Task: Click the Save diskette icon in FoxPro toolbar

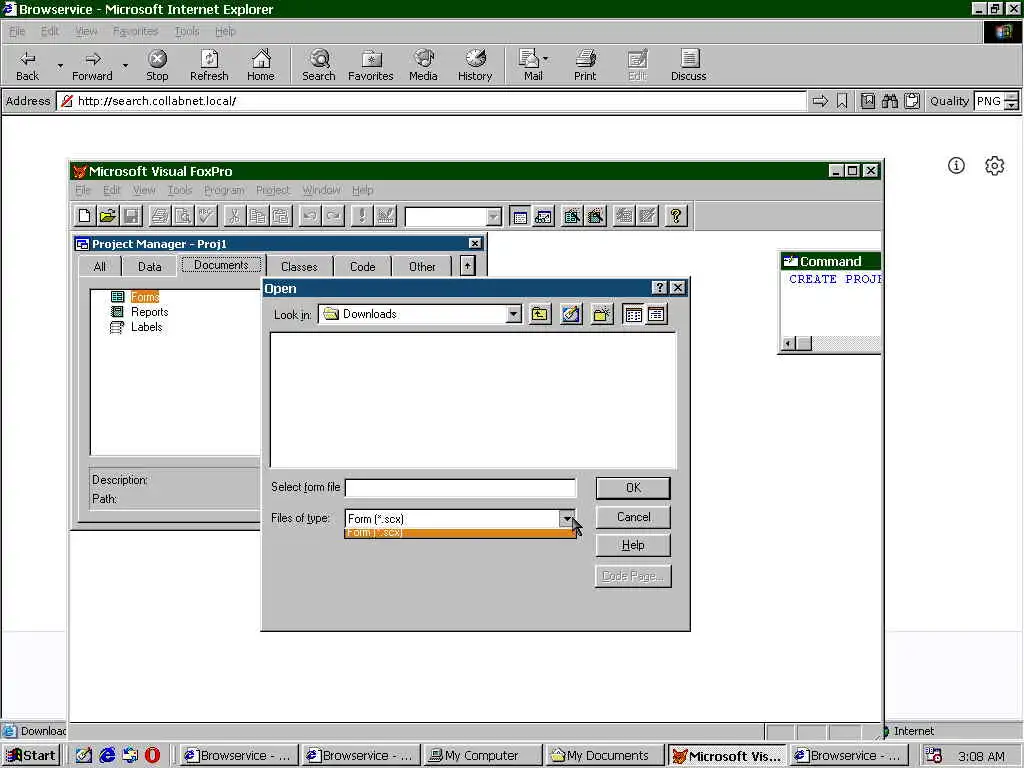Action: pyautogui.click(x=131, y=216)
